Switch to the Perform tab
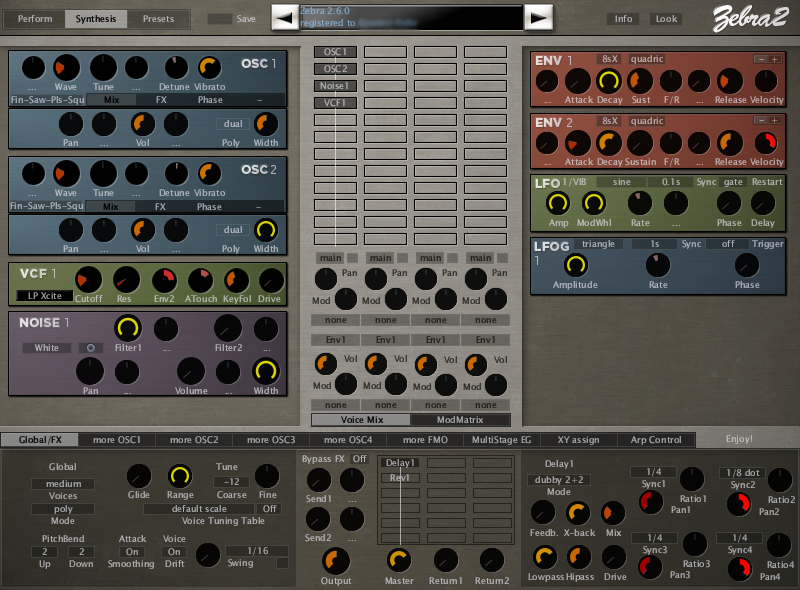Viewport: 800px width, 590px height. [x=35, y=19]
